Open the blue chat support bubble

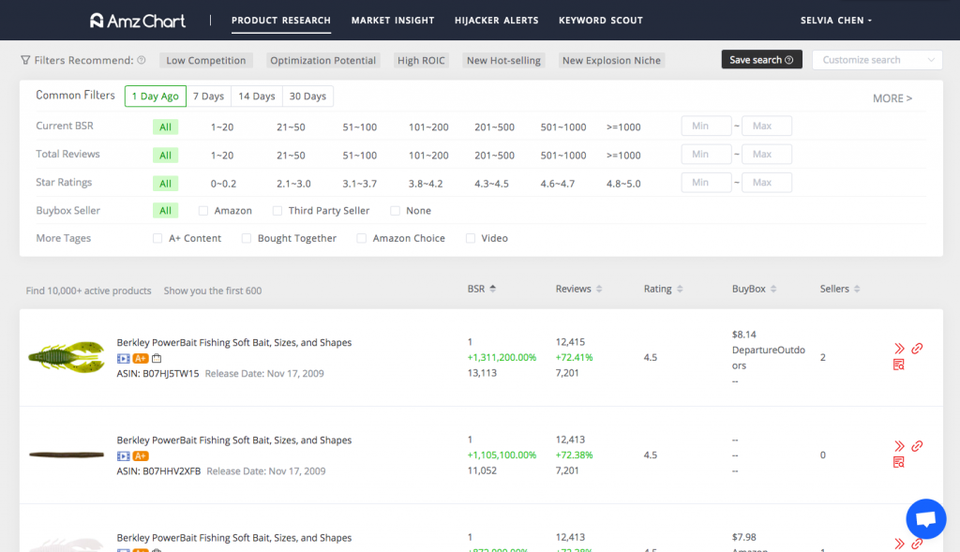926,519
